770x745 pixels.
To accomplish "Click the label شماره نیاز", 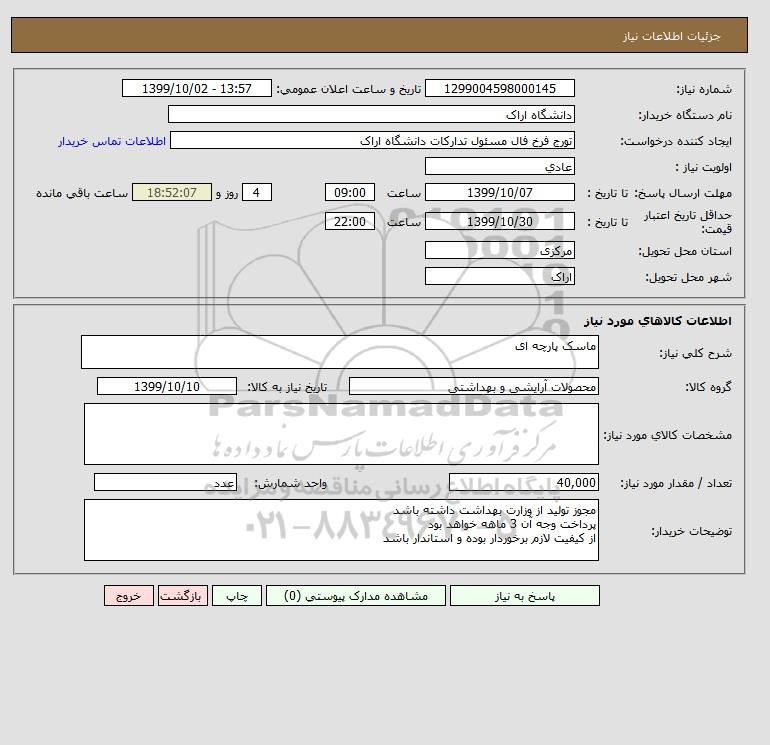I will (704, 89).
